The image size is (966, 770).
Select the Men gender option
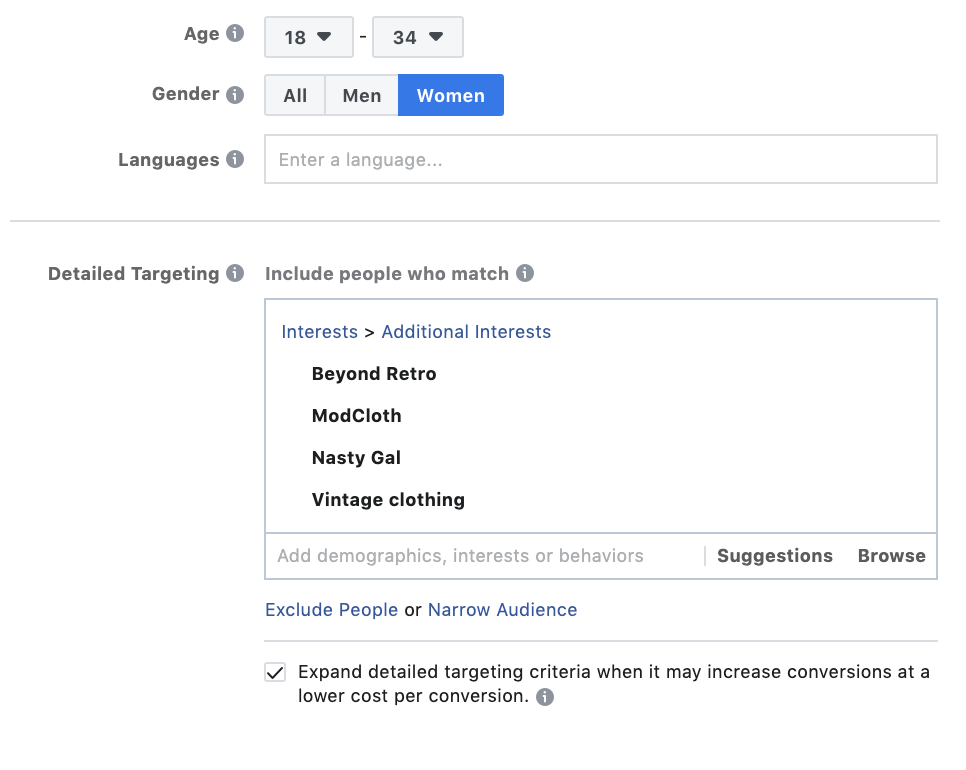point(361,95)
